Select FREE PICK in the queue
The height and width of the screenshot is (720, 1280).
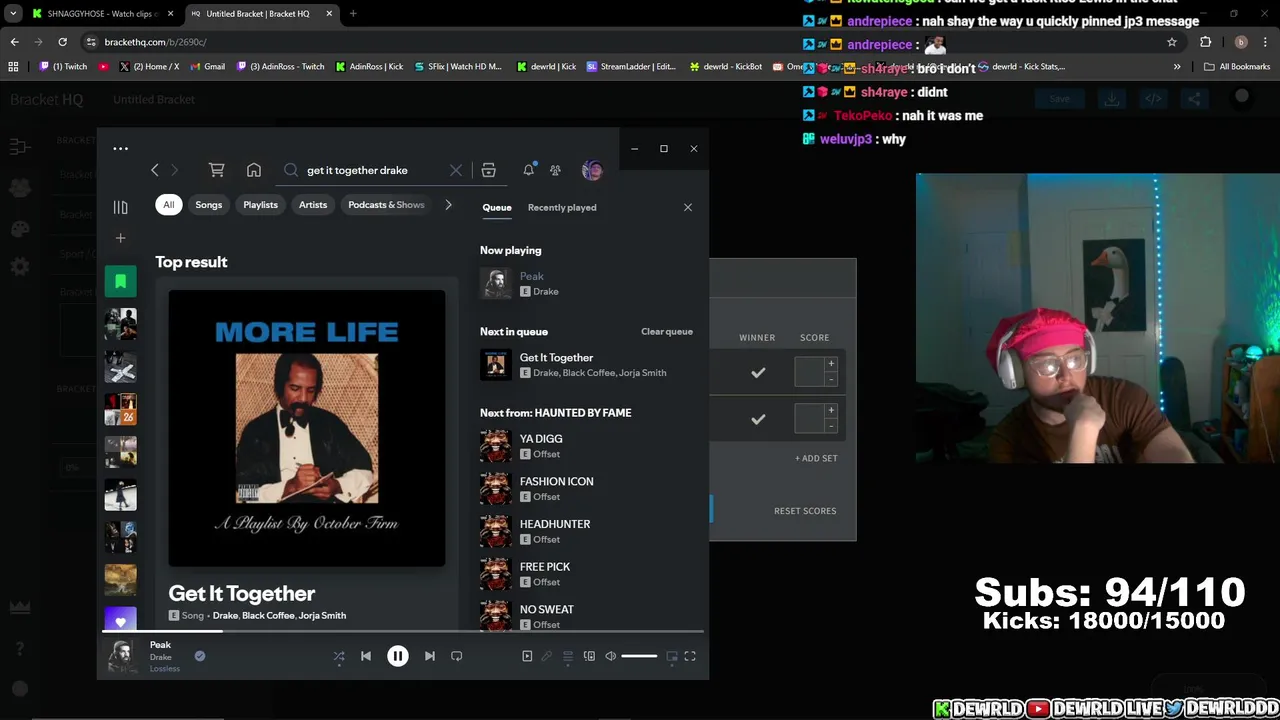click(586, 574)
